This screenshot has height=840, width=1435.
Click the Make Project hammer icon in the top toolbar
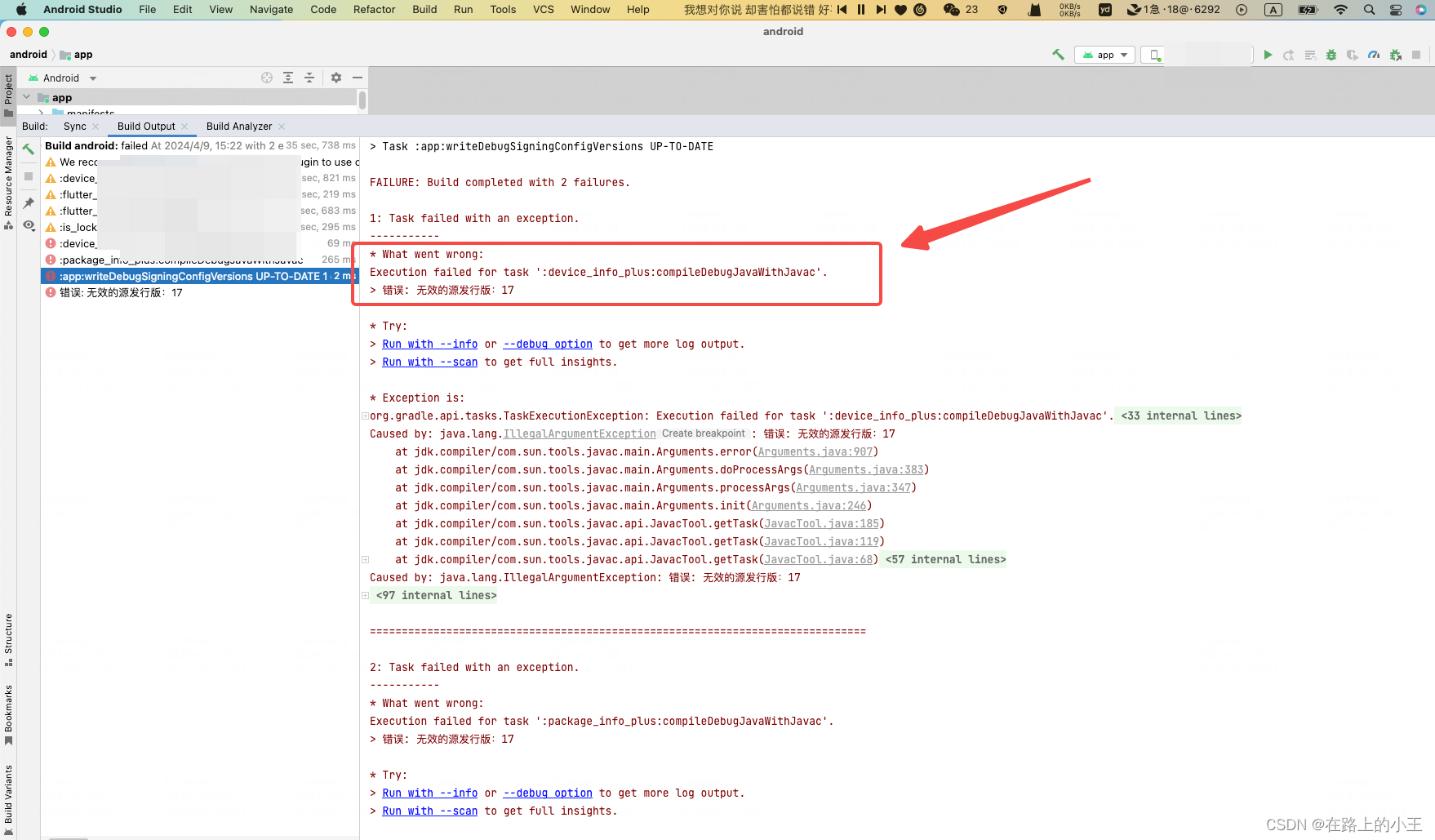1058,55
